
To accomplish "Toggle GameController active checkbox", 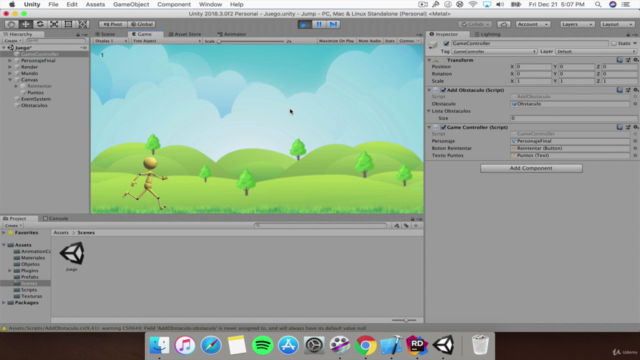I will [x=446, y=43].
